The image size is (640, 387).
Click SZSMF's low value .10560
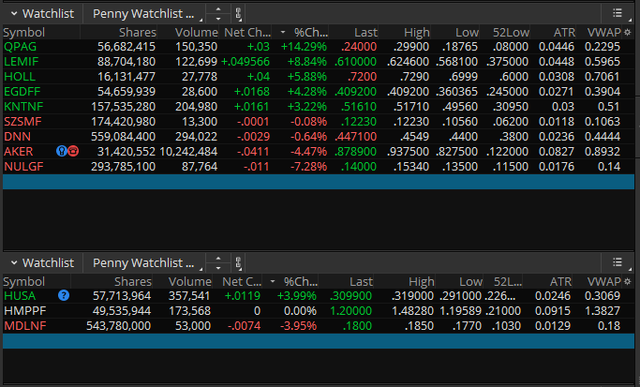tap(460, 122)
